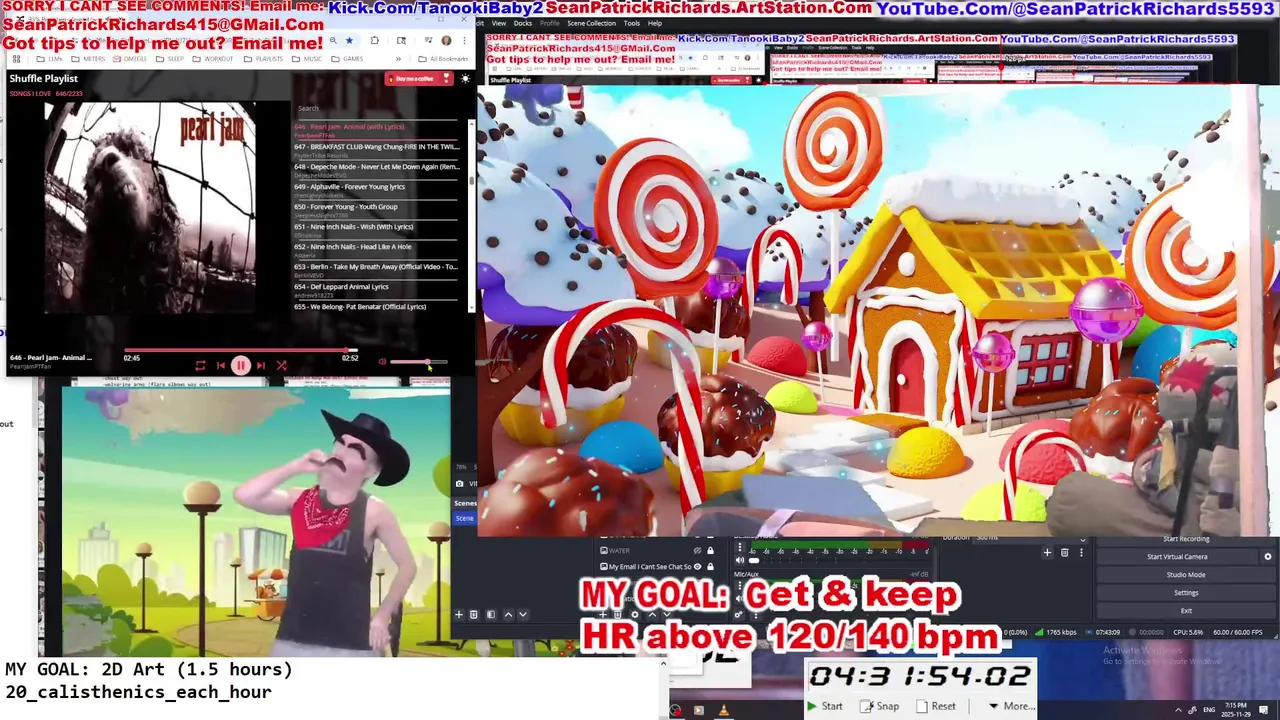Expand the stopwatch More dropdown
The image size is (1280, 720).
[1011, 706]
